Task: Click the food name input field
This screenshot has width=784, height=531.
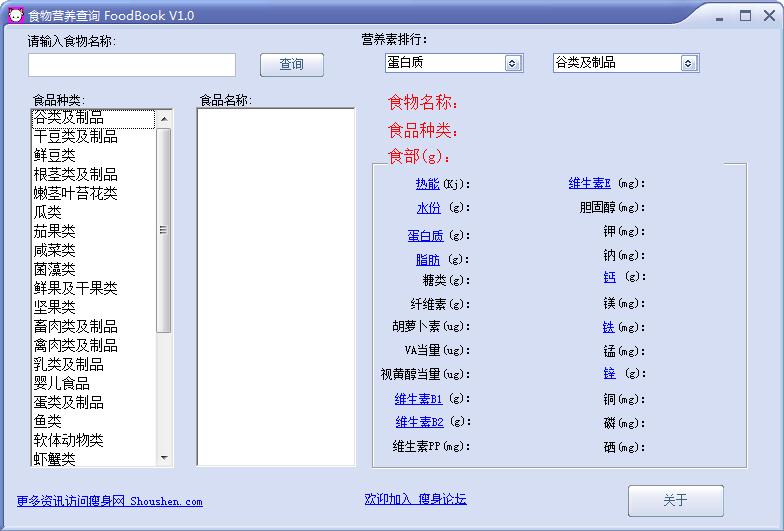Action: pyautogui.click(x=132, y=65)
